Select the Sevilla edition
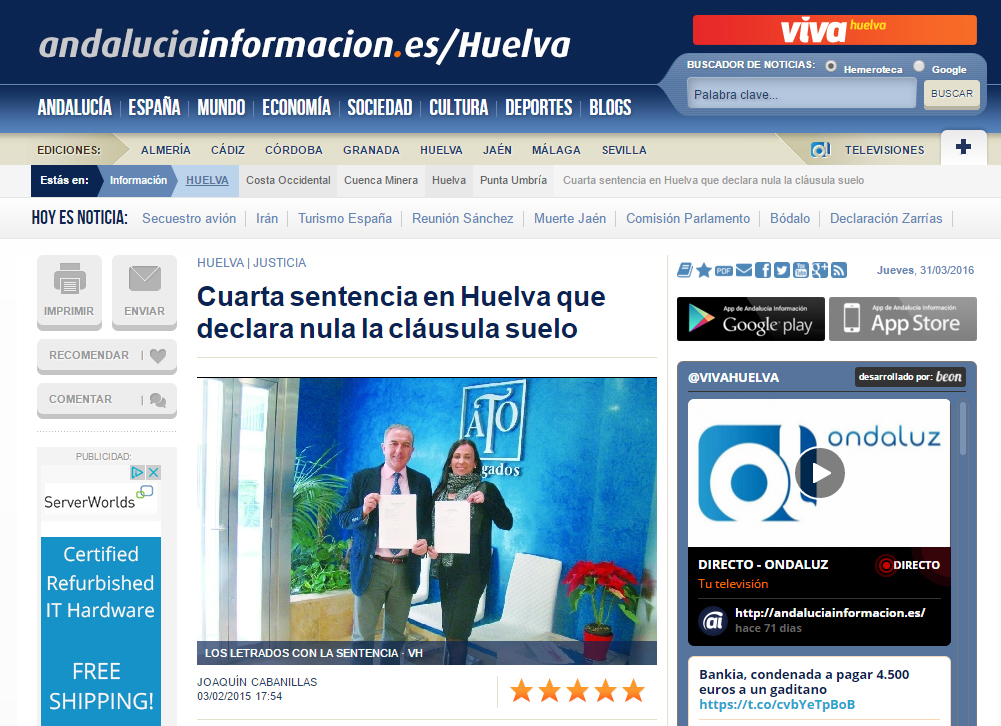Screen dimensions: 1001x726 (624, 150)
